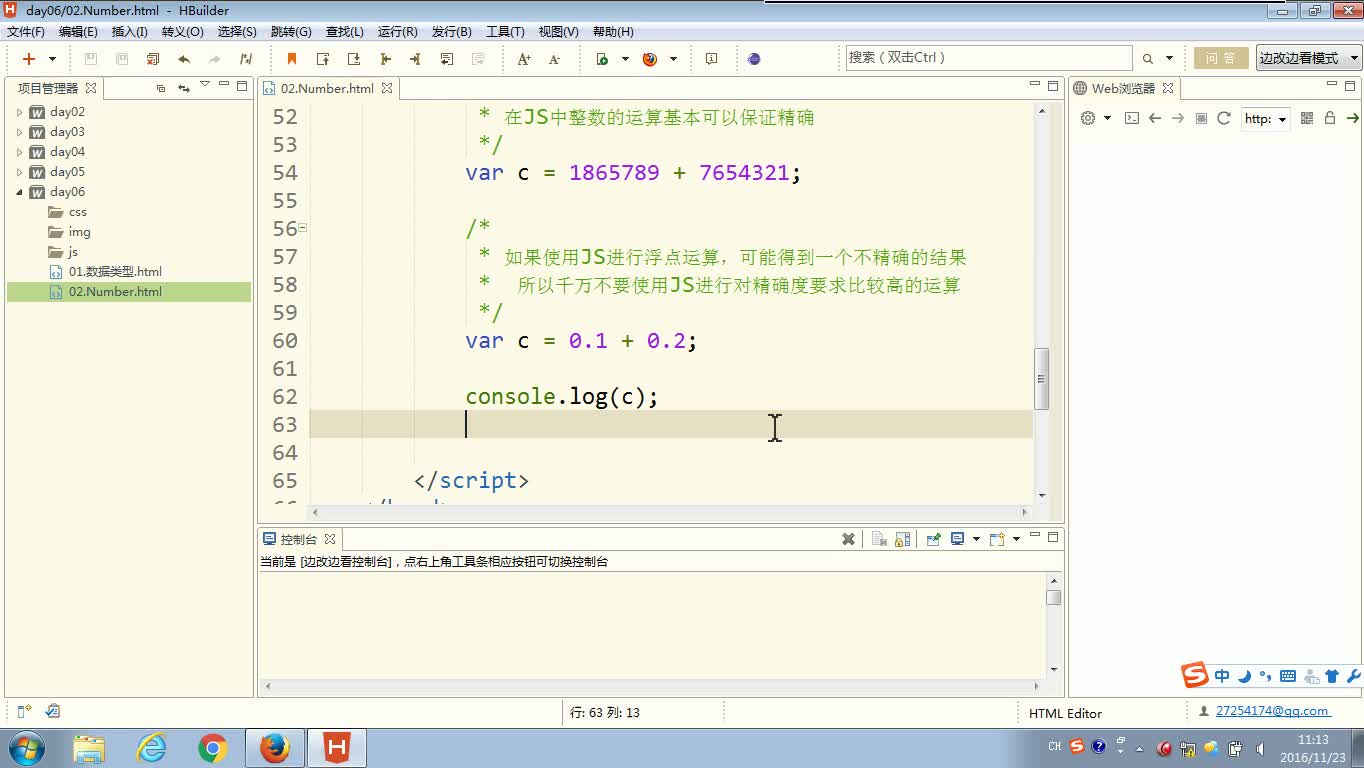Toggle the word wrap toolbar icon

(447, 59)
